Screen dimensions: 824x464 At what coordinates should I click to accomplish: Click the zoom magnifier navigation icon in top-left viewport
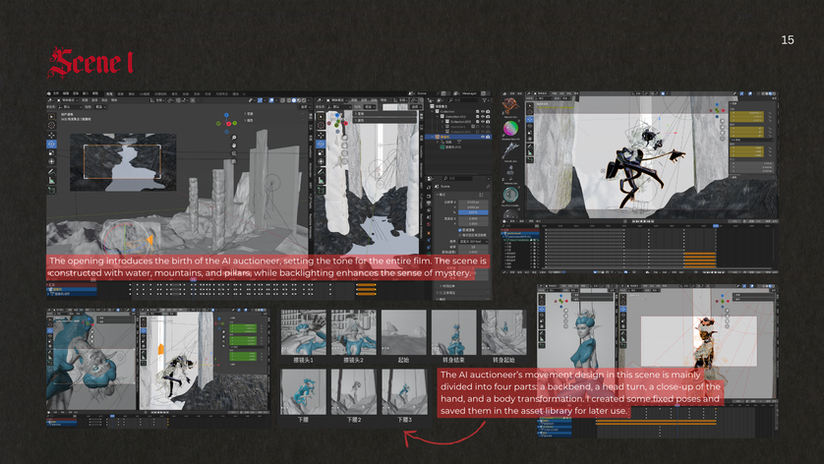click(234, 138)
